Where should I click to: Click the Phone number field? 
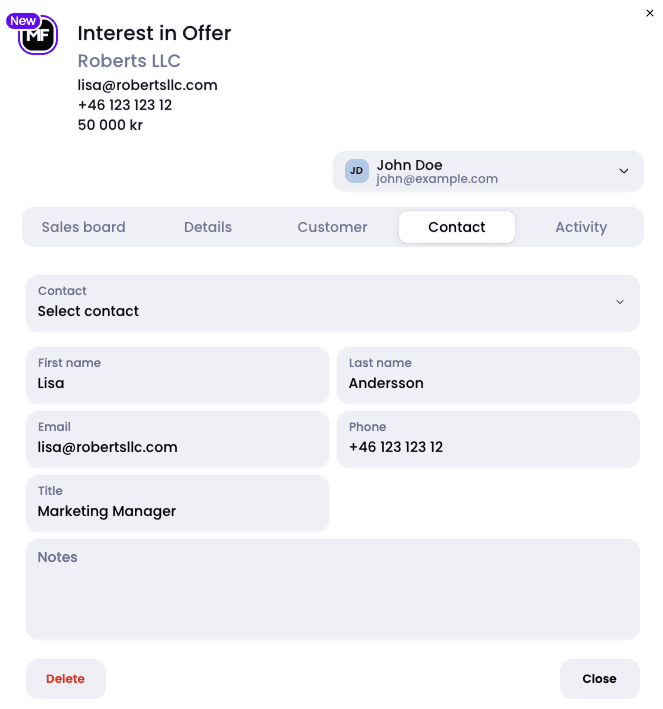coord(488,447)
